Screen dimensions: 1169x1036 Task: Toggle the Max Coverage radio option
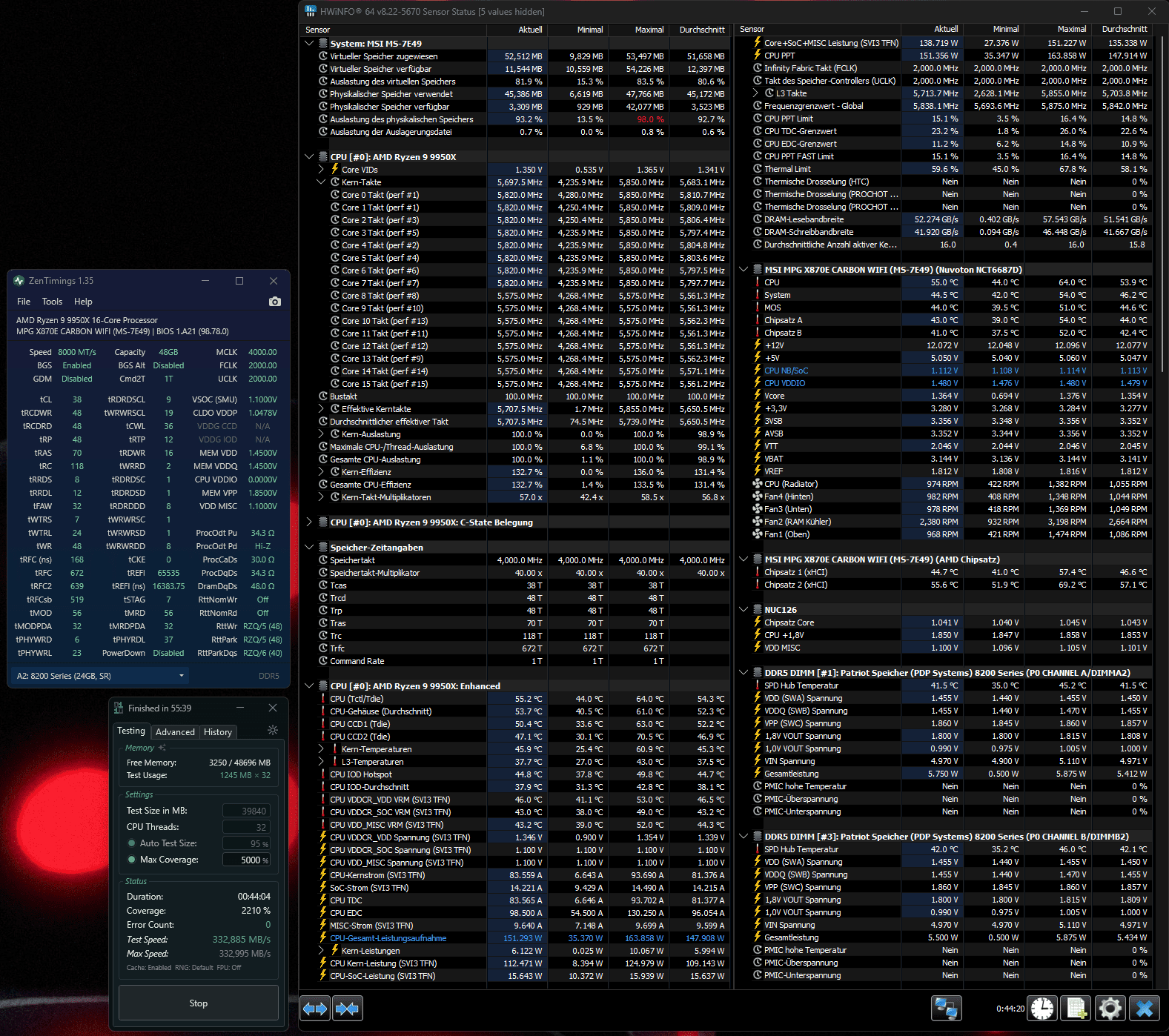pos(132,860)
